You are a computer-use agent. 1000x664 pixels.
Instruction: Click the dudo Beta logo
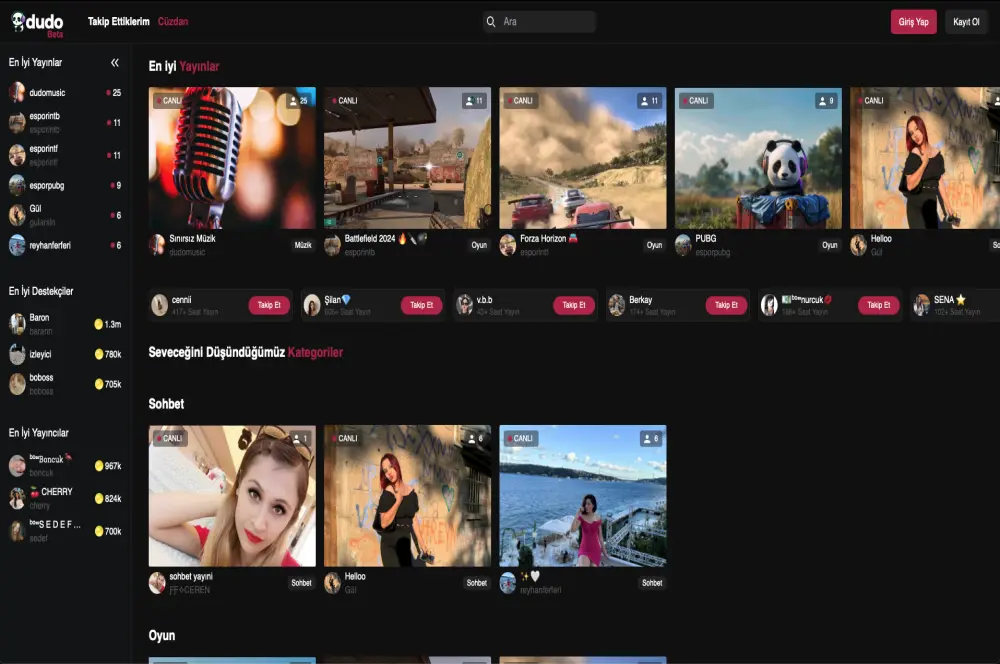(38, 24)
